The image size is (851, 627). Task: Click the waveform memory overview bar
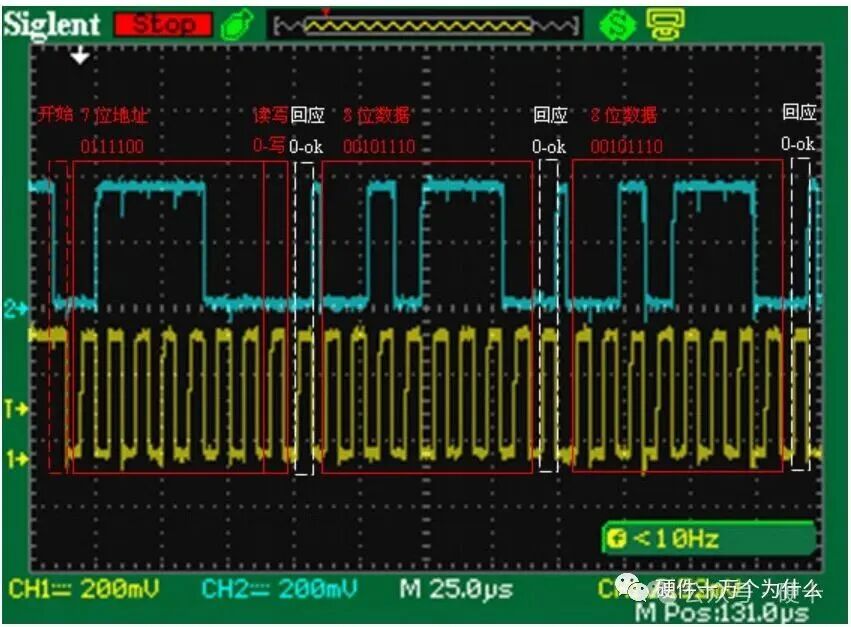pyautogui.click(x=426, y=26)
